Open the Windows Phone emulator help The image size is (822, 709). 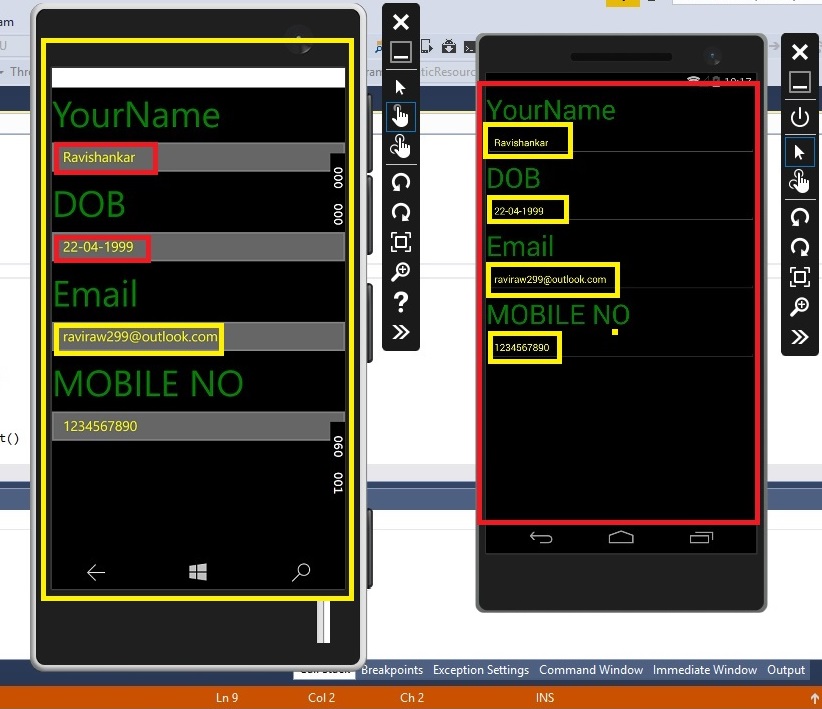(400, 302)
